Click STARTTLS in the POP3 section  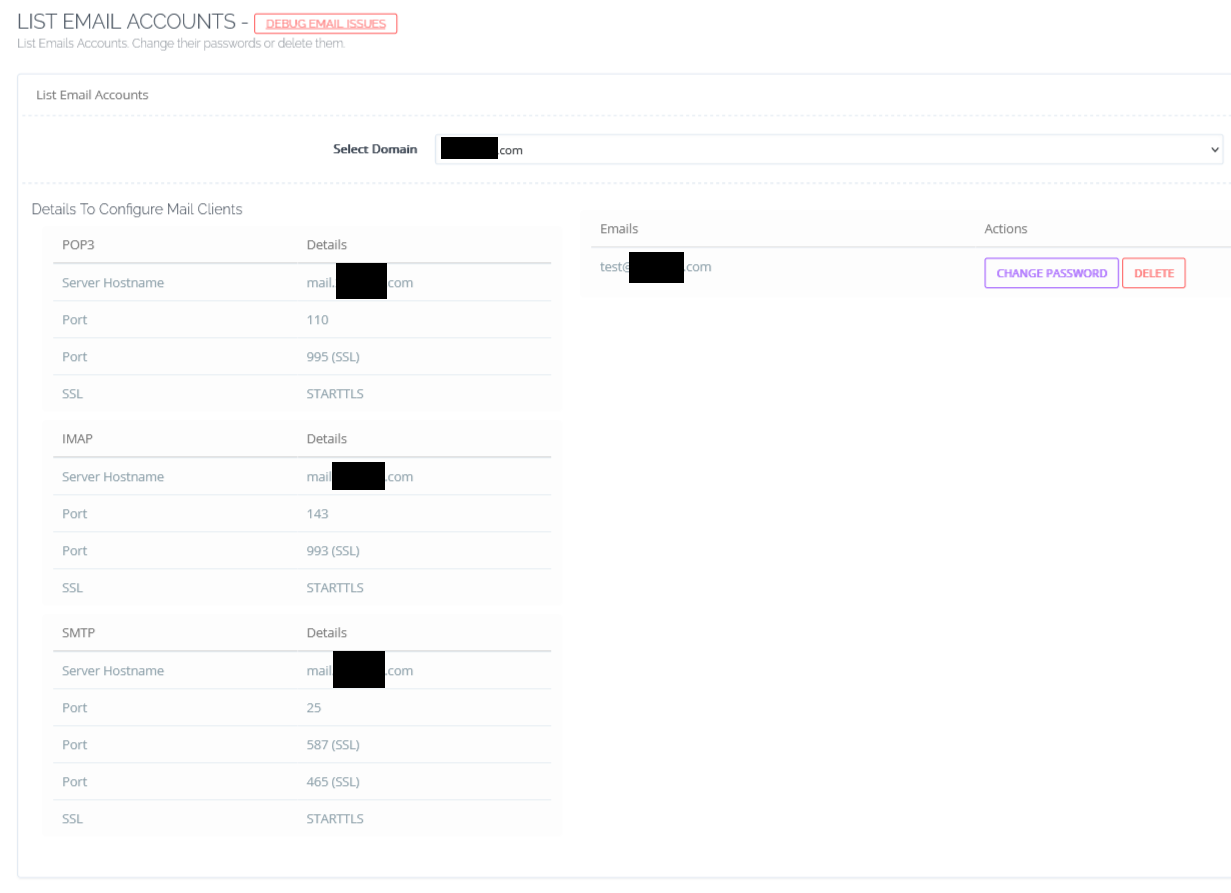[x=334, y=393]
